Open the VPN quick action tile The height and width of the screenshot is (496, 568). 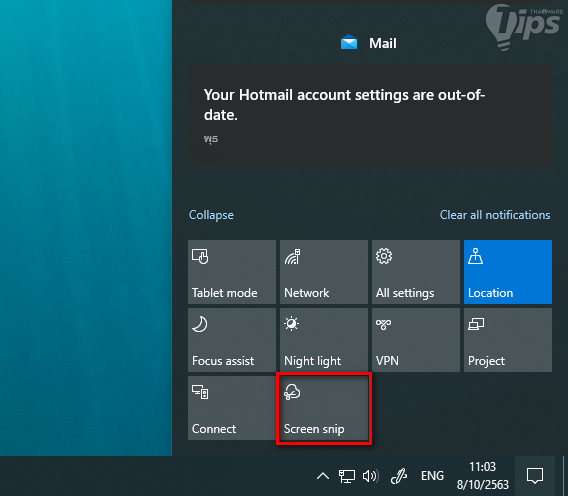point(416,340)
